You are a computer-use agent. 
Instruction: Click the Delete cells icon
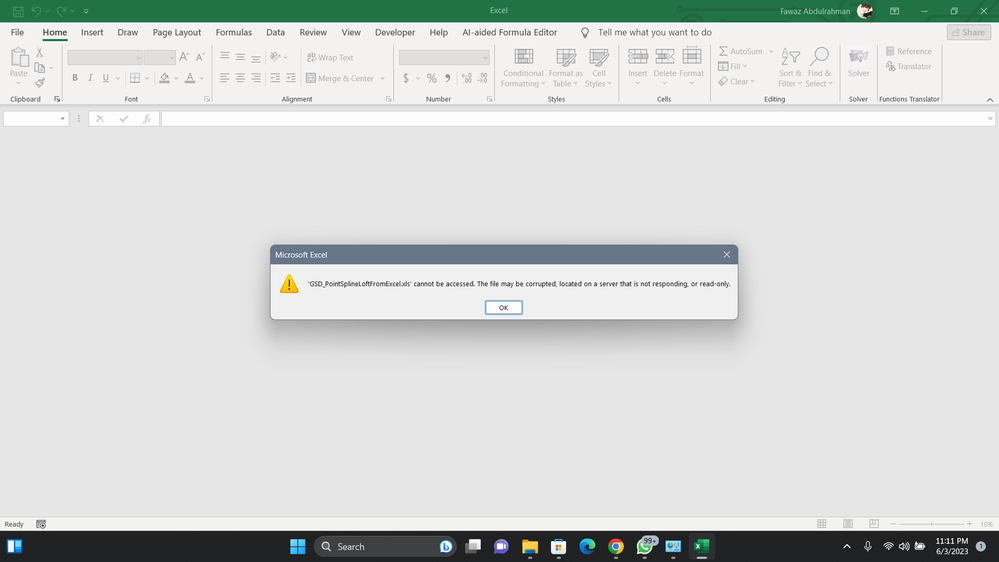click(665, 56)
